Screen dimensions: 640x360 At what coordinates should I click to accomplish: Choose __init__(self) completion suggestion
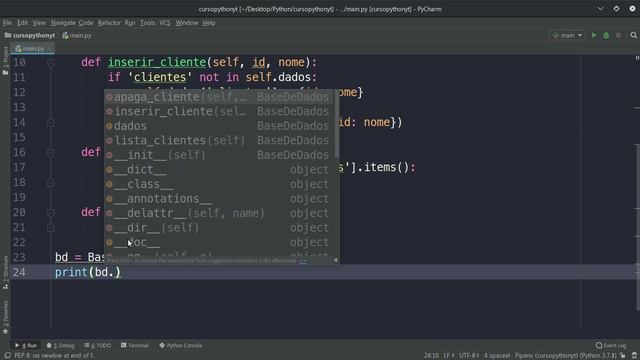pyautogui.click(x=220, y=155)
